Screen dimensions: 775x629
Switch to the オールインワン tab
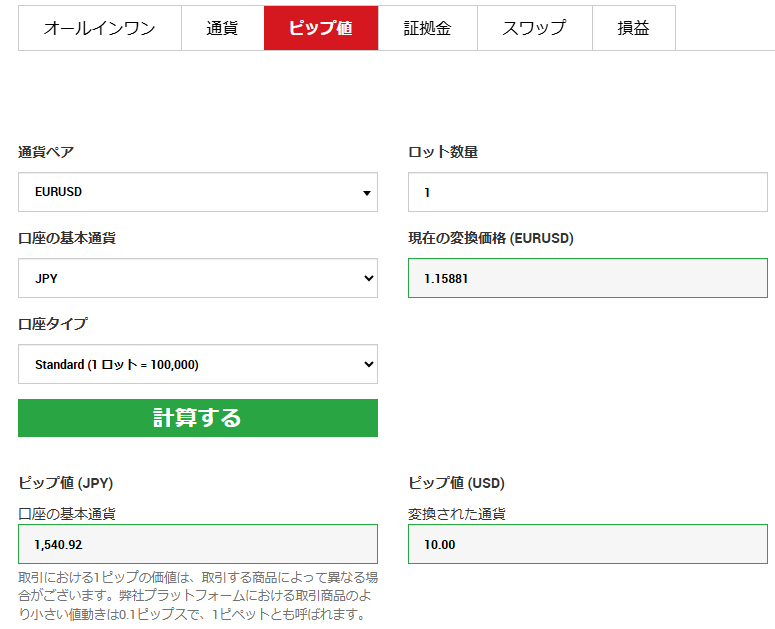point(99,28)
